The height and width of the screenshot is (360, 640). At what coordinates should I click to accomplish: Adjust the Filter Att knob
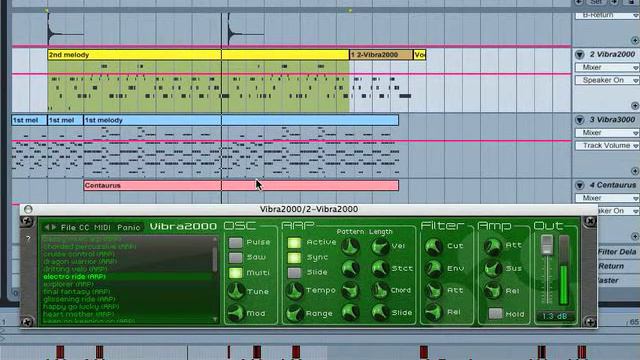[433, 290]
